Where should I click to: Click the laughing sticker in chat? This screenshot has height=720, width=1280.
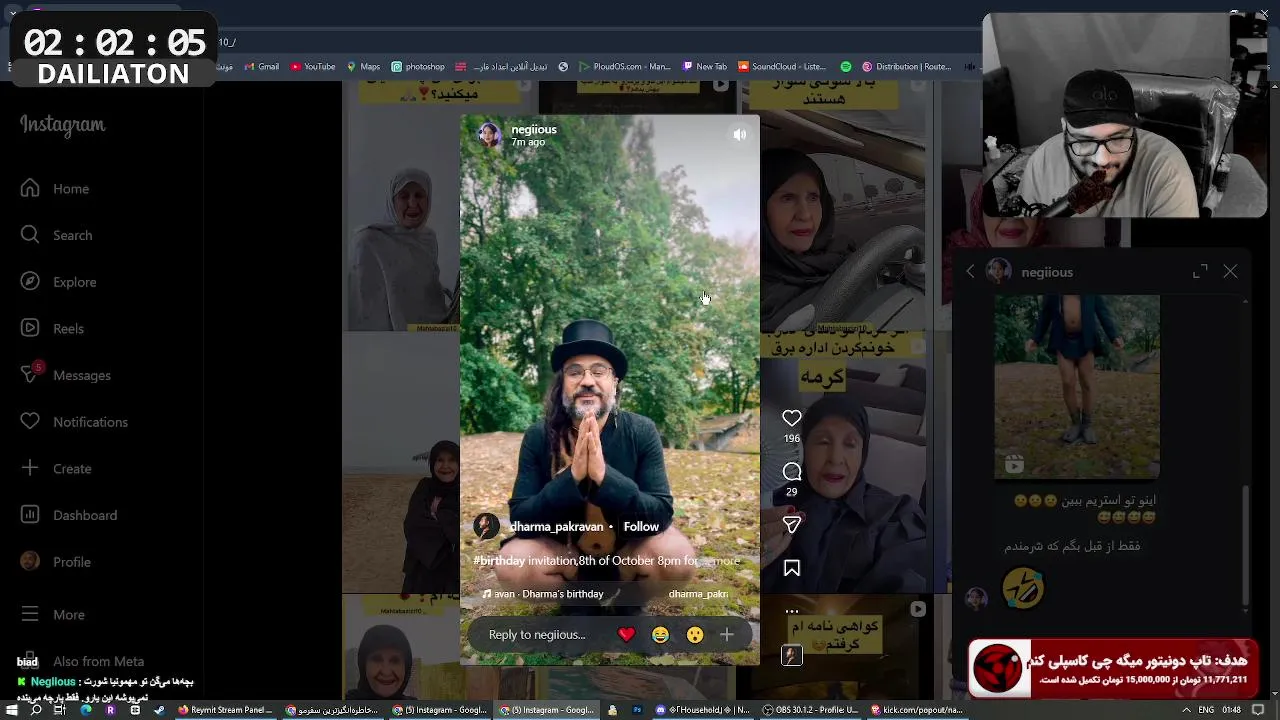coord(1023,589)
